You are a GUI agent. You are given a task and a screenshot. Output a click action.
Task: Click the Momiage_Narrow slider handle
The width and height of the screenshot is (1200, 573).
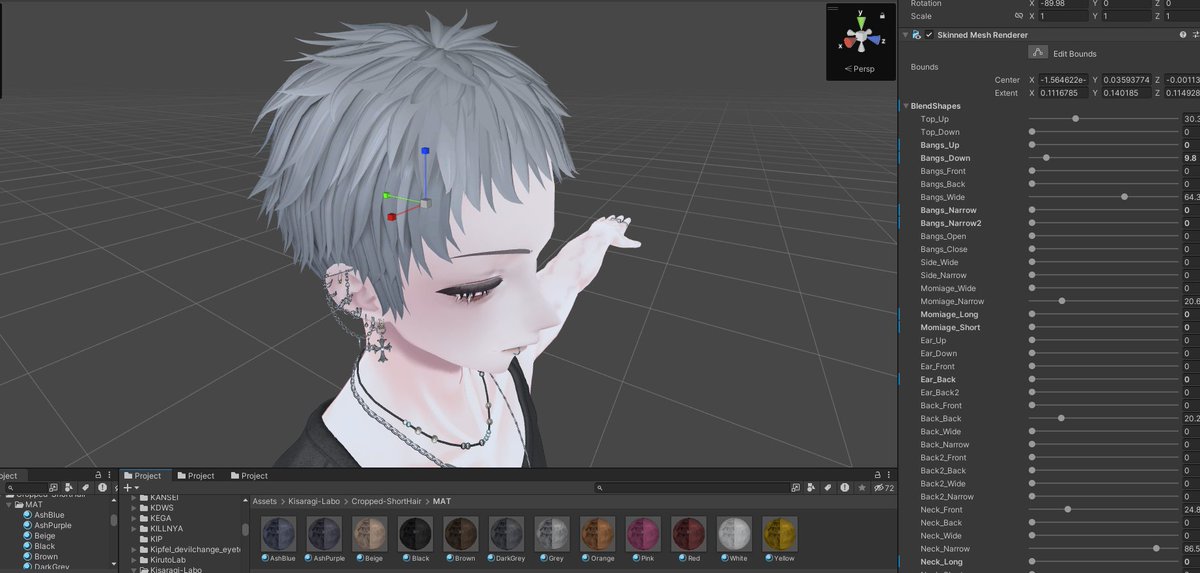(1062, 301)
